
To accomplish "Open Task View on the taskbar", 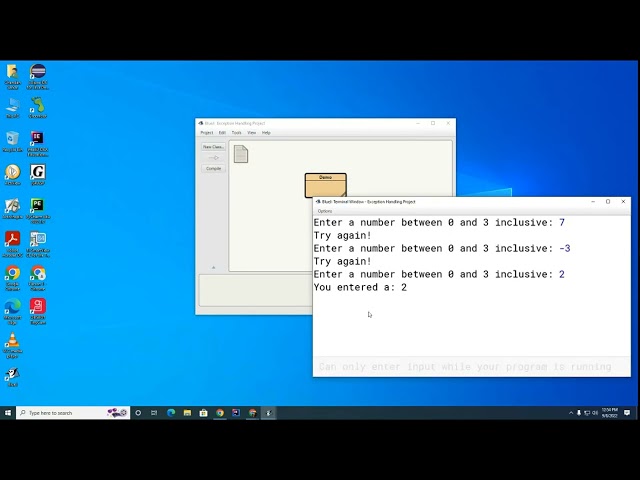I will (154, 413).
